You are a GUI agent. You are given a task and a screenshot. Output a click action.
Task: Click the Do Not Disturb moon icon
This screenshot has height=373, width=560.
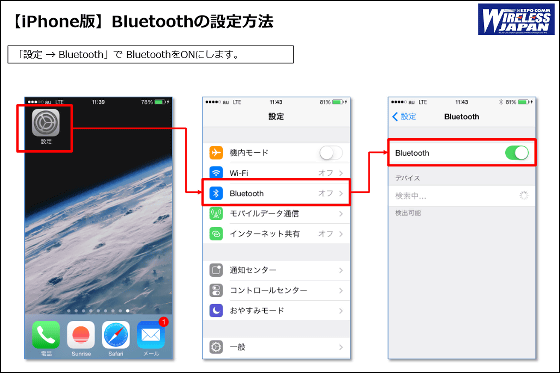(x=216, y=311)
